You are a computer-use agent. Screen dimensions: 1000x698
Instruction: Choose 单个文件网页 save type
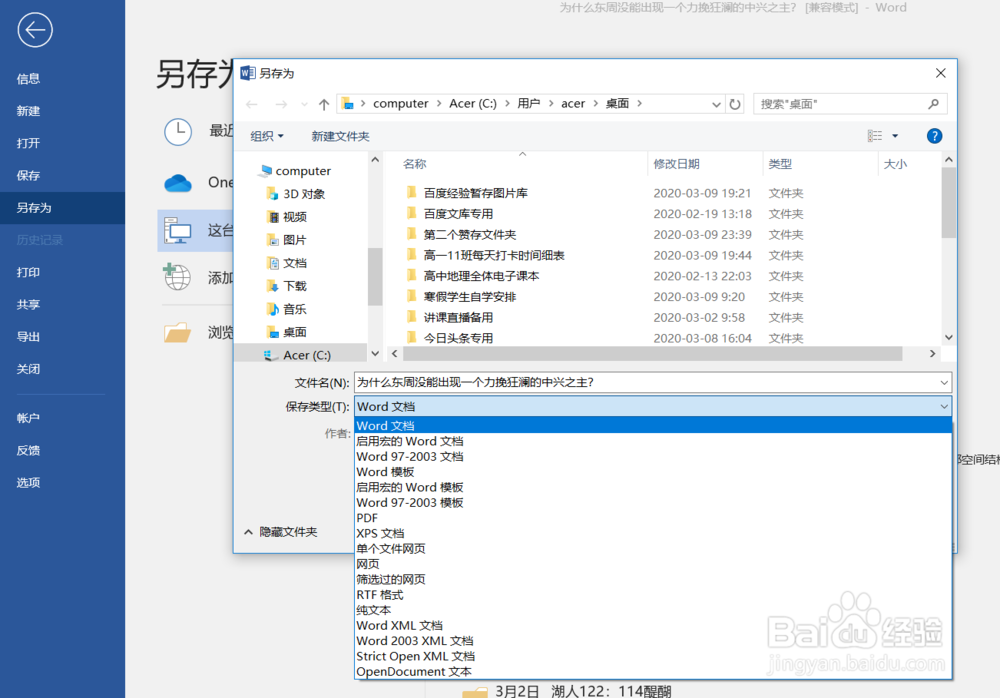coord(653,549)
